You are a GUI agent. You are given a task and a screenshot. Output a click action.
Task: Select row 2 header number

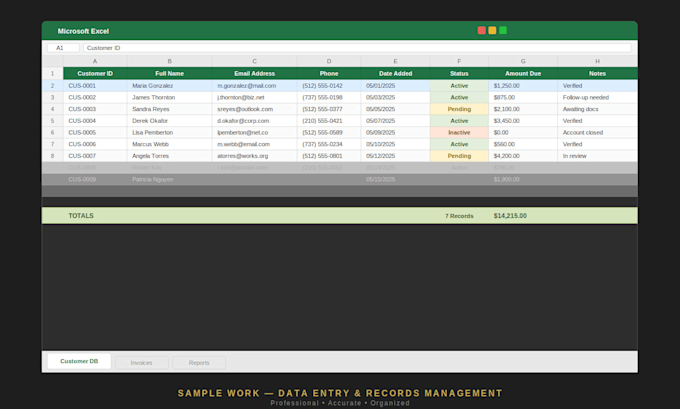pyautogui.click(x=52, y=86)
